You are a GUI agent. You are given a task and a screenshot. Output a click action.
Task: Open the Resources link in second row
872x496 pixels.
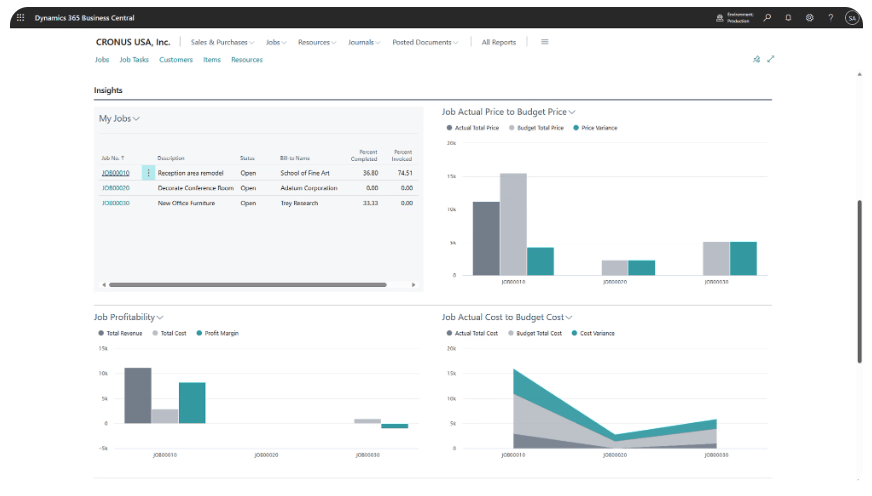point(247,59)
